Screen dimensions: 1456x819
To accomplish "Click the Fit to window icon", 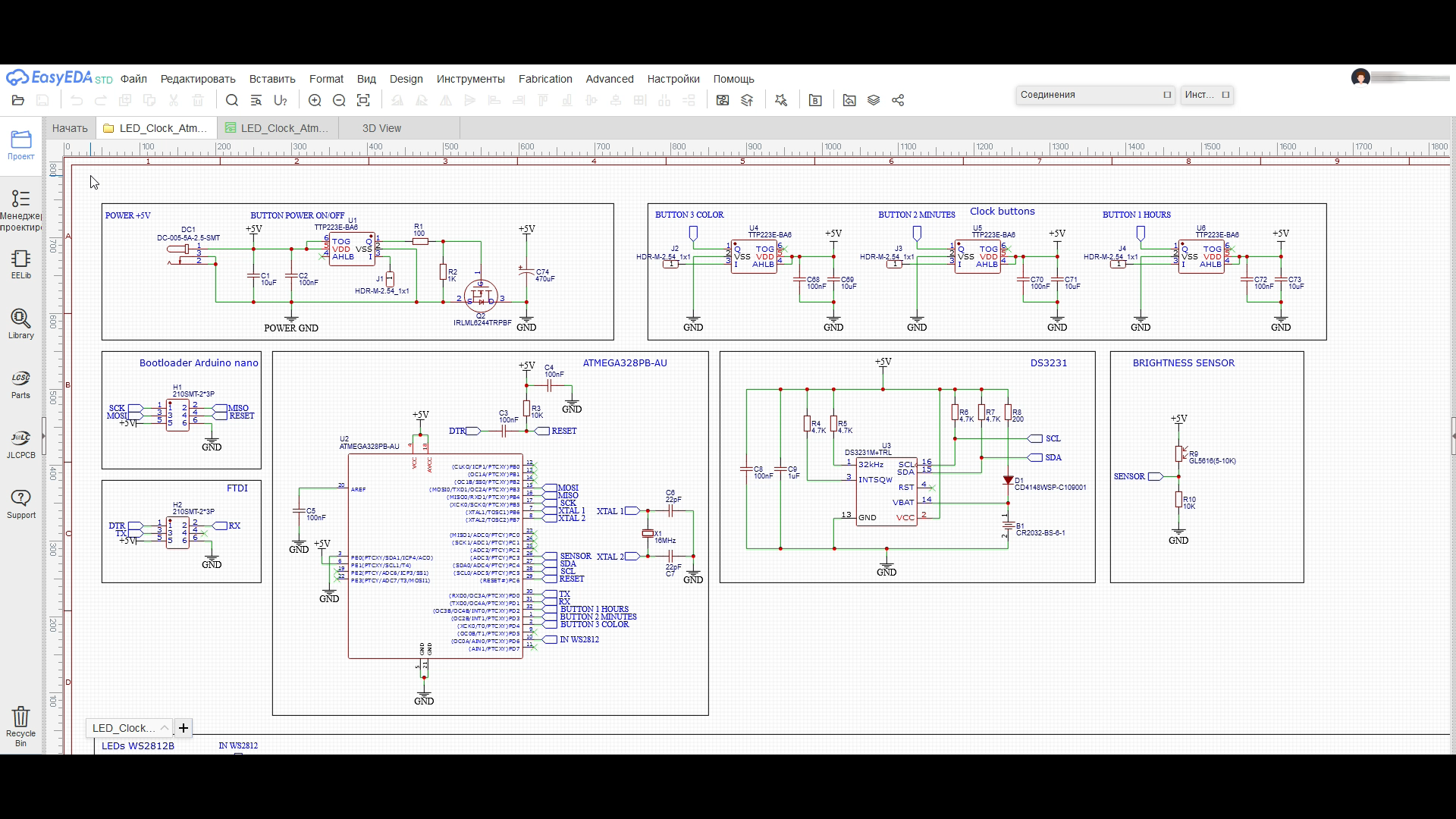I will click(363, 100).
